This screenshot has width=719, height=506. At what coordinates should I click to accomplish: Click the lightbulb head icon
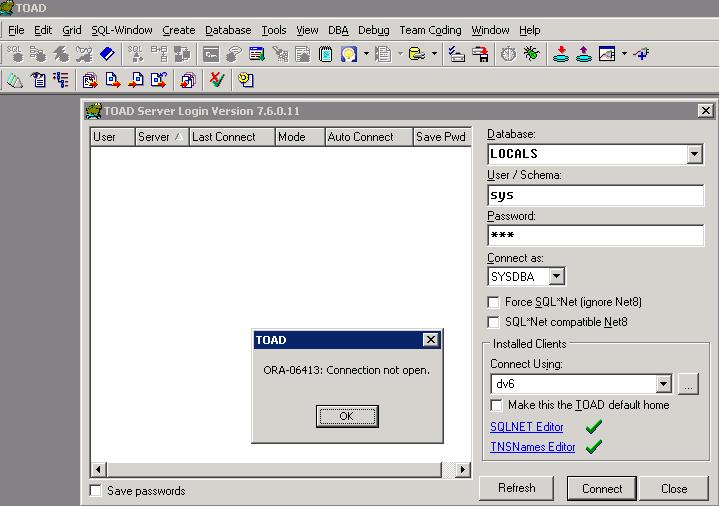[x=348, y=54]
